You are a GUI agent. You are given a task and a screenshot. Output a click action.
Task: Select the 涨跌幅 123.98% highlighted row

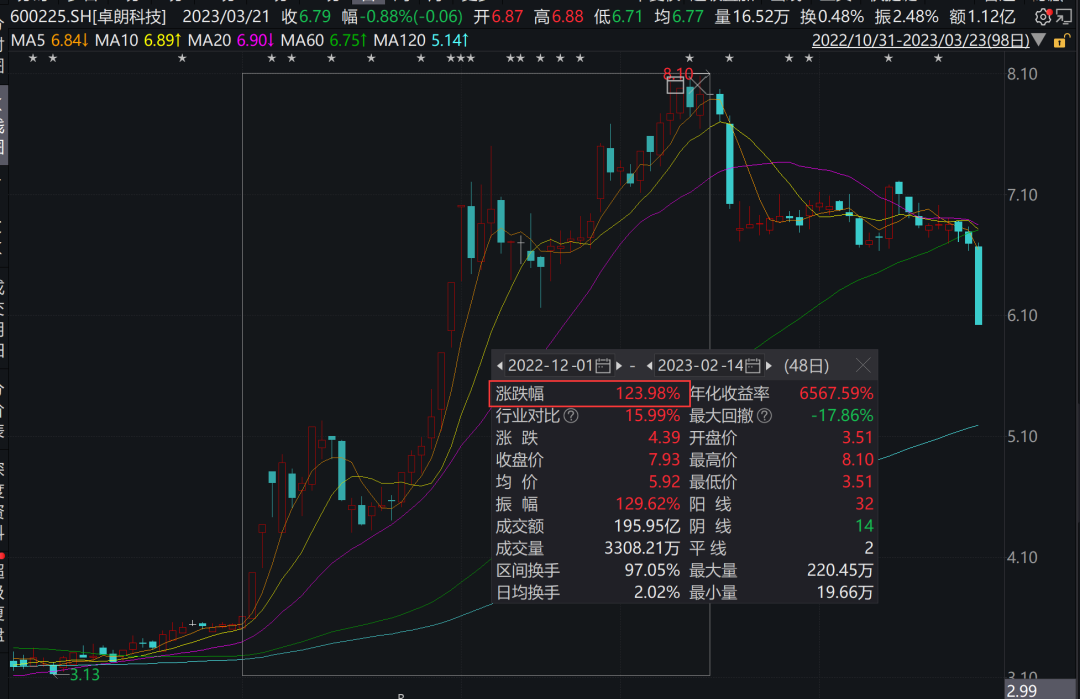589,393
